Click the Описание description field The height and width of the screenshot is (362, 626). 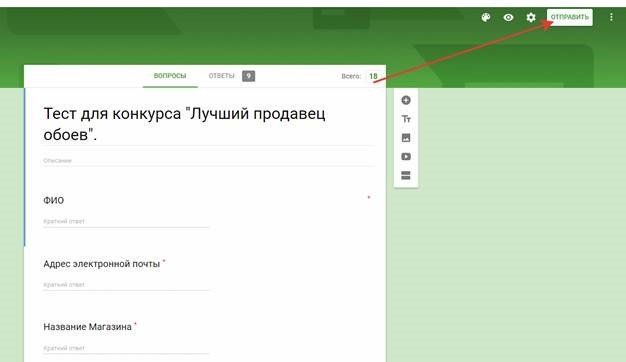(209, 160)
